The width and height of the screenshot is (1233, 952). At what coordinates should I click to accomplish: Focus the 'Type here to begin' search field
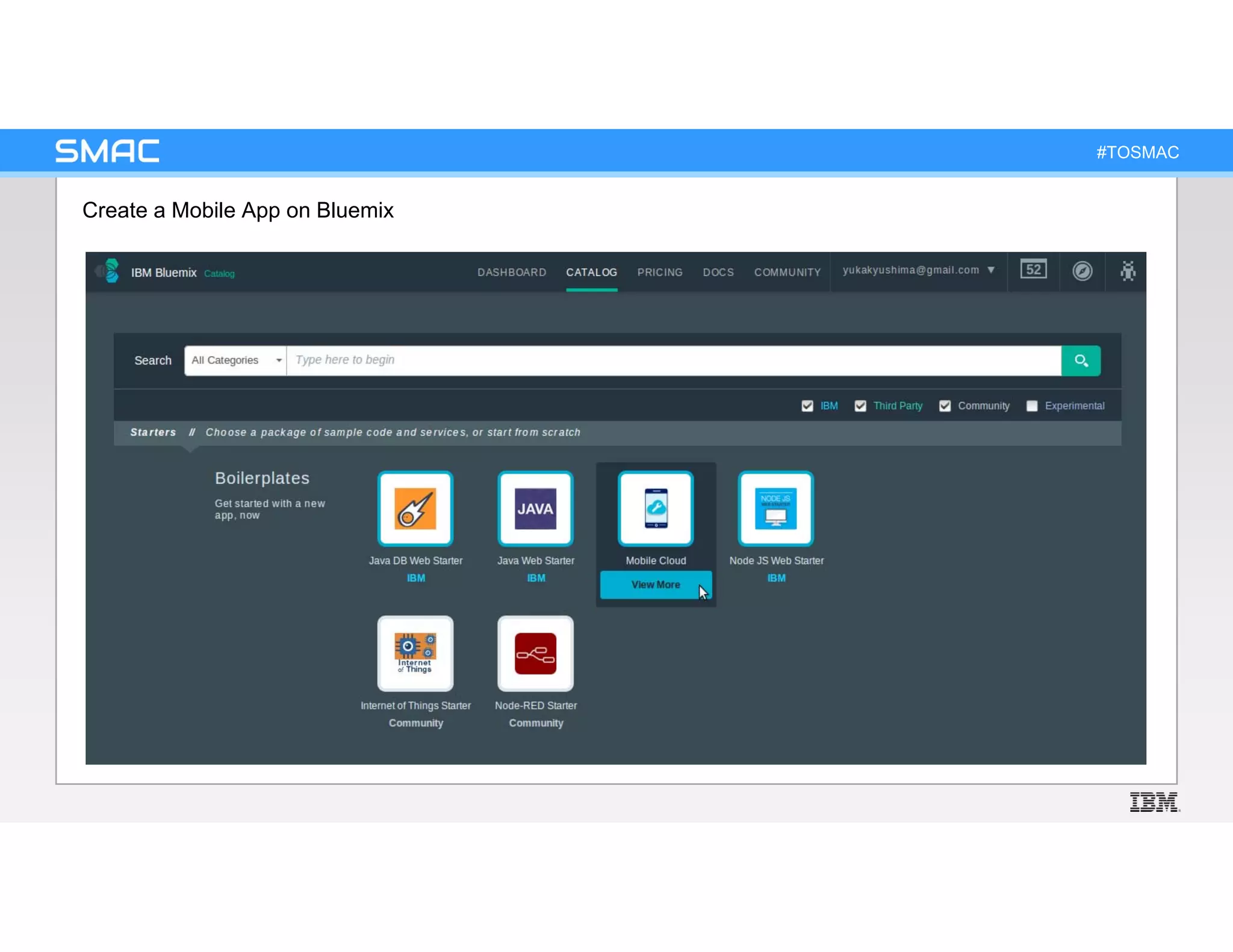point(674,360)
